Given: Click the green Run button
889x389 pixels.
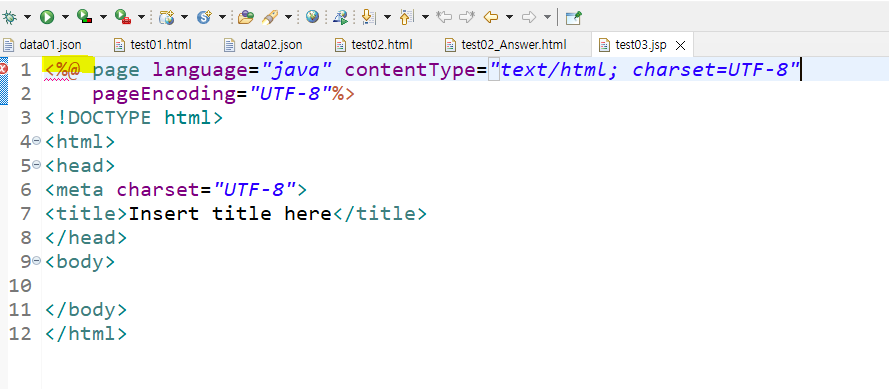Looking at the screenshot, I should click(x=47, y=17).
